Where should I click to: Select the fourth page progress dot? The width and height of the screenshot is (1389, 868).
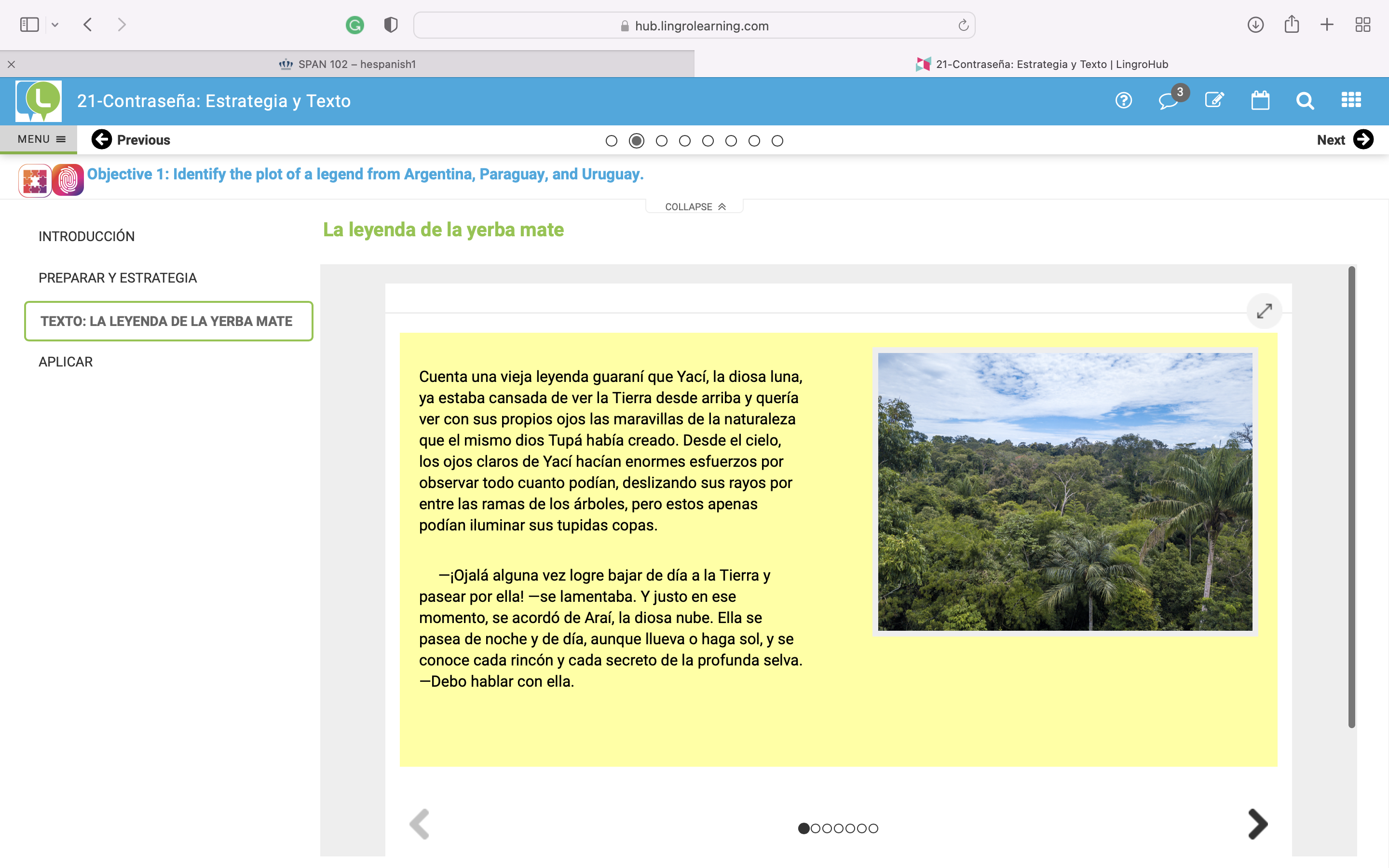(685, 141)
